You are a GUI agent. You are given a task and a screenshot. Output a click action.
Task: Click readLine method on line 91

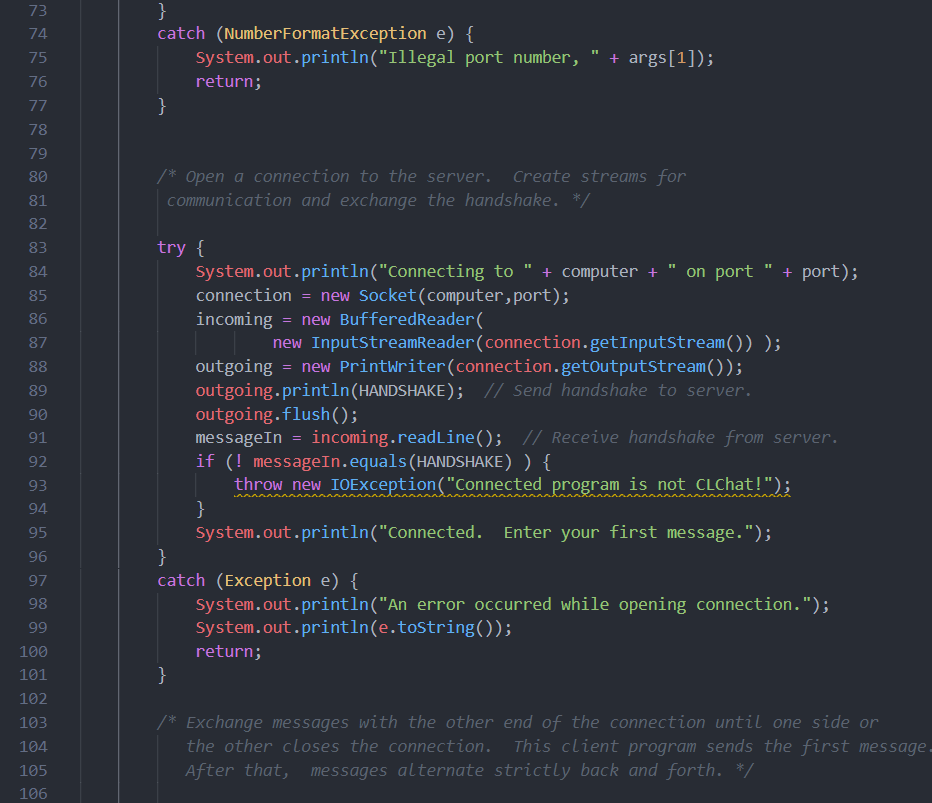(x=436, y=437)
